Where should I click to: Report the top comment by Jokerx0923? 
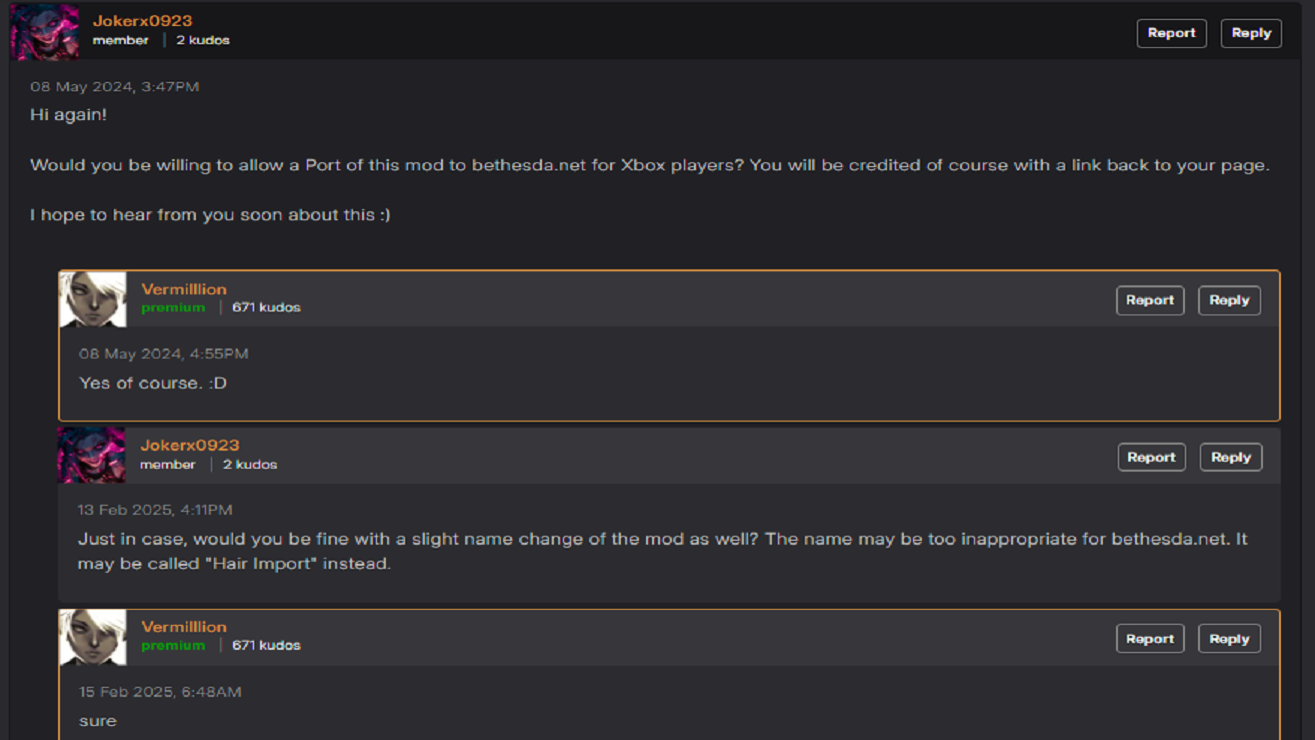pyautogui.click(x=1171, y=33)
